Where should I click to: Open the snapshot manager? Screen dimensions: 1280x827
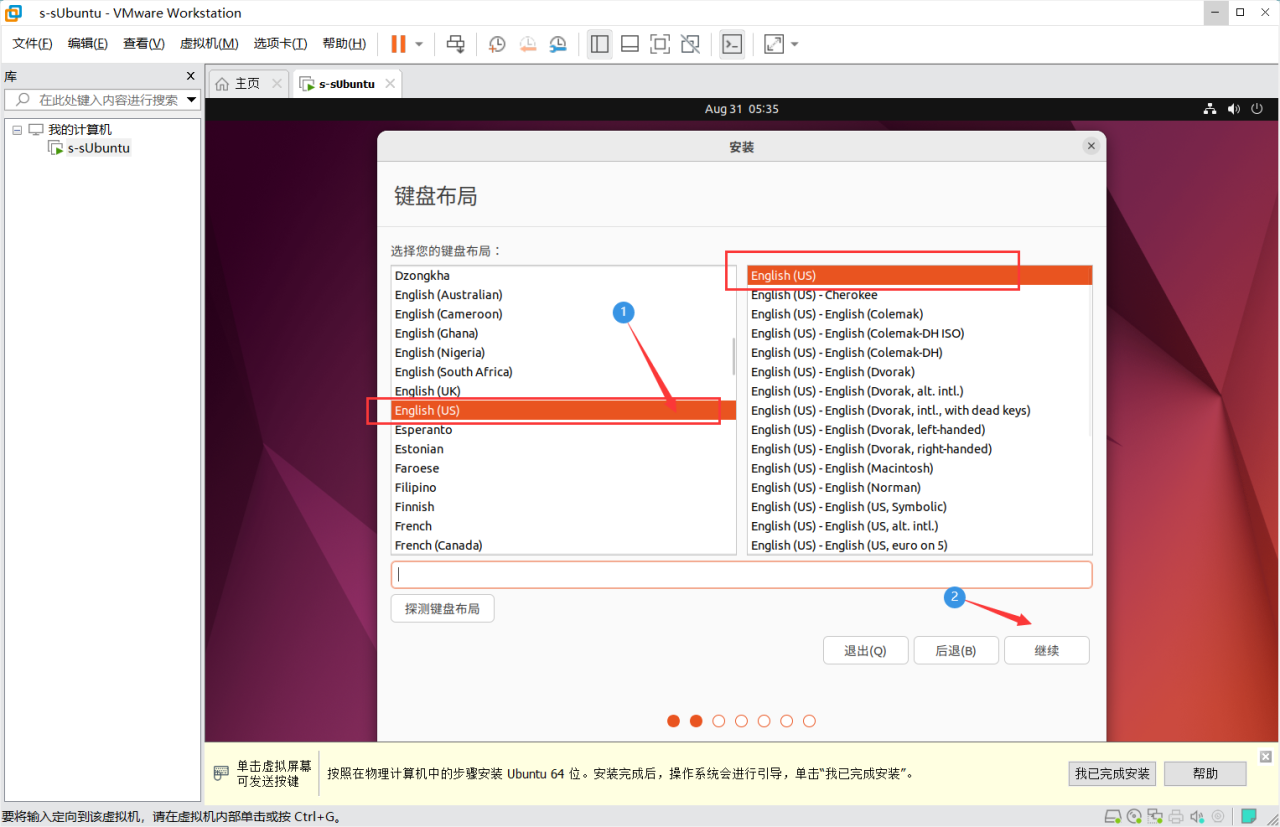tap(558, 44)
